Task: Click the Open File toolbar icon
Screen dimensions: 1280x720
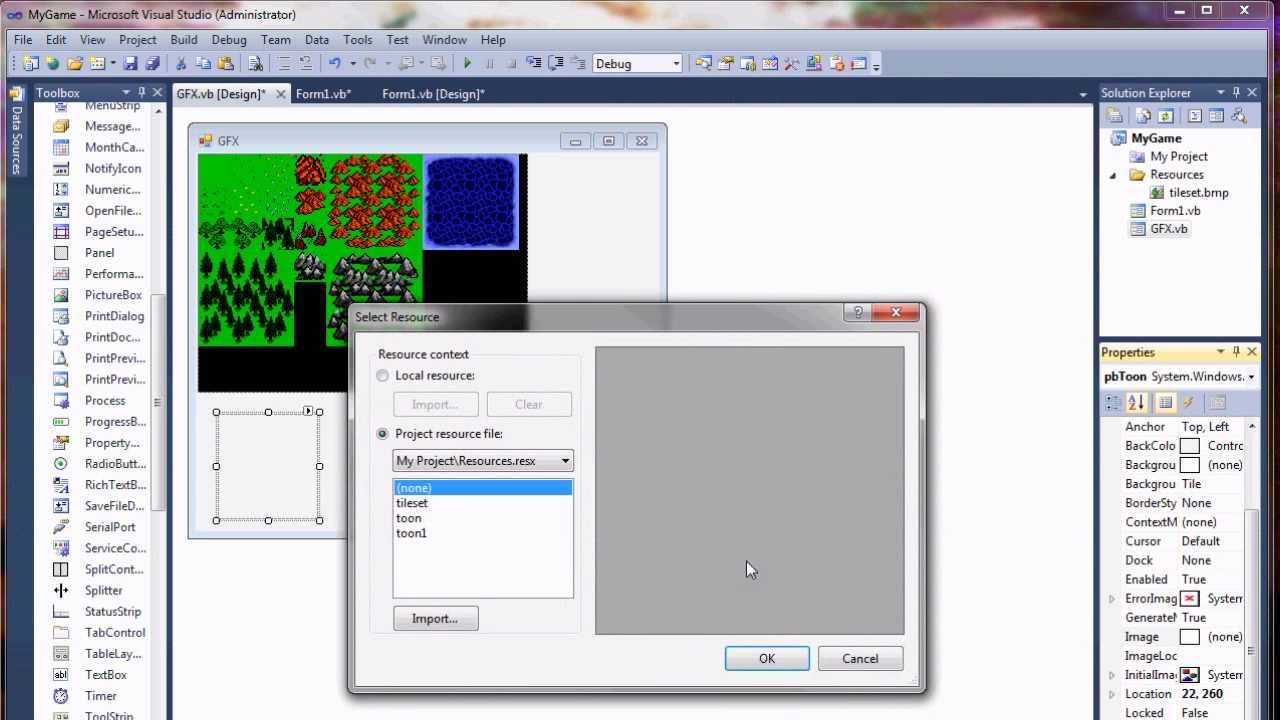Action: tap(75, 63)
